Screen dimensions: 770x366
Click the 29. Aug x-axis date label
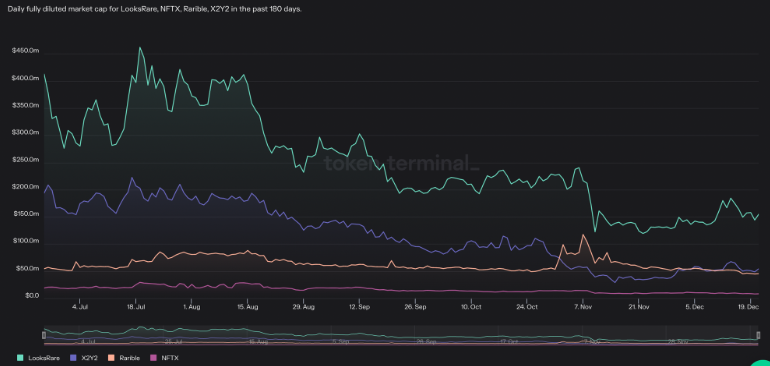click(x=303, y=307)
